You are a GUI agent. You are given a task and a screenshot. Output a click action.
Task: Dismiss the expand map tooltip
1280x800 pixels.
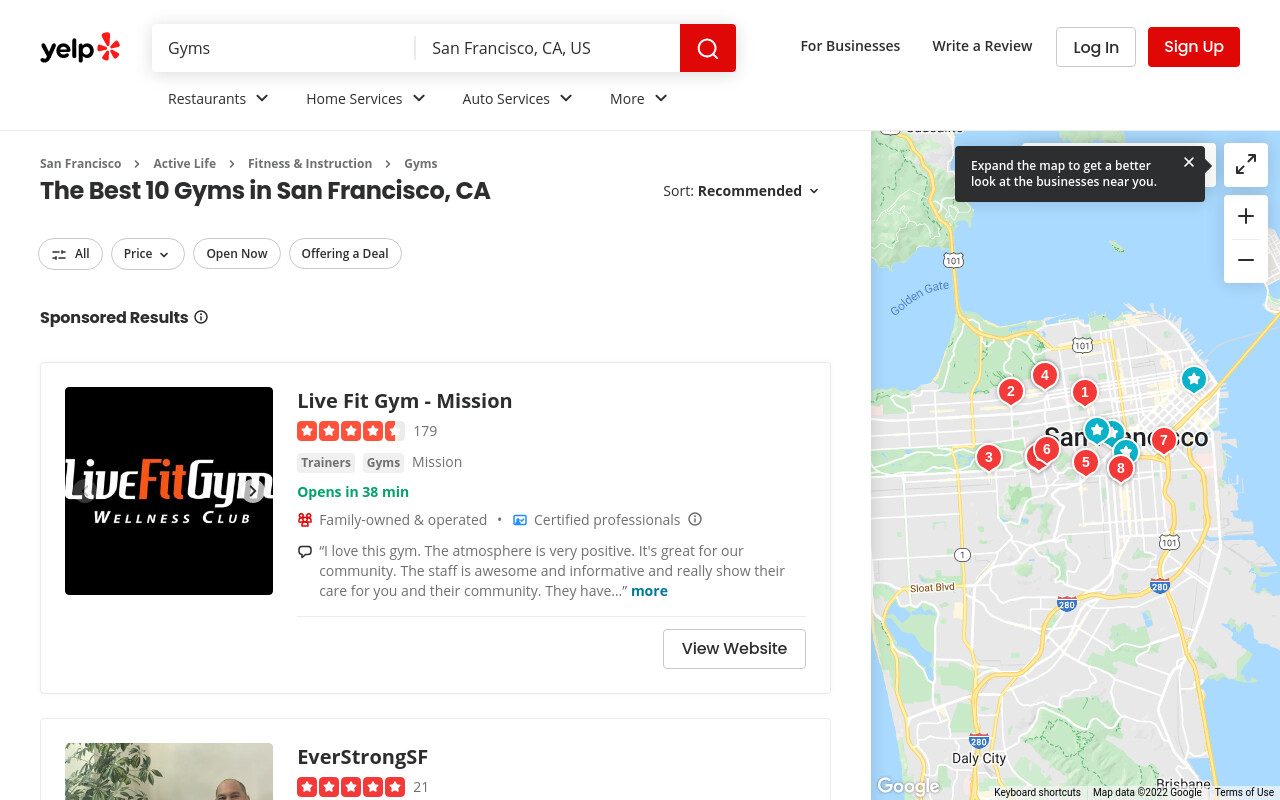pos(1189,162)
